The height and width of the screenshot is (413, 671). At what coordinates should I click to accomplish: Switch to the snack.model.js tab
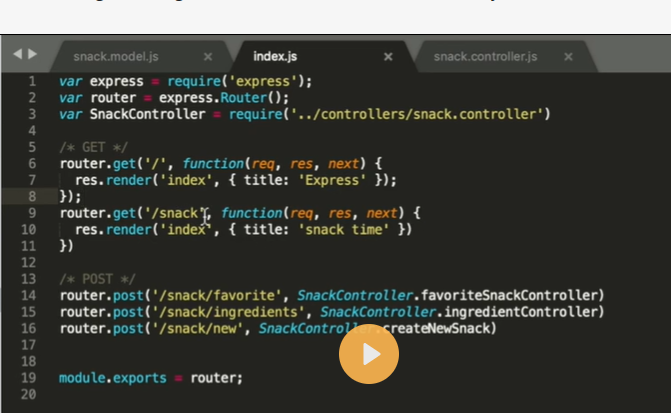click(115, 57)
